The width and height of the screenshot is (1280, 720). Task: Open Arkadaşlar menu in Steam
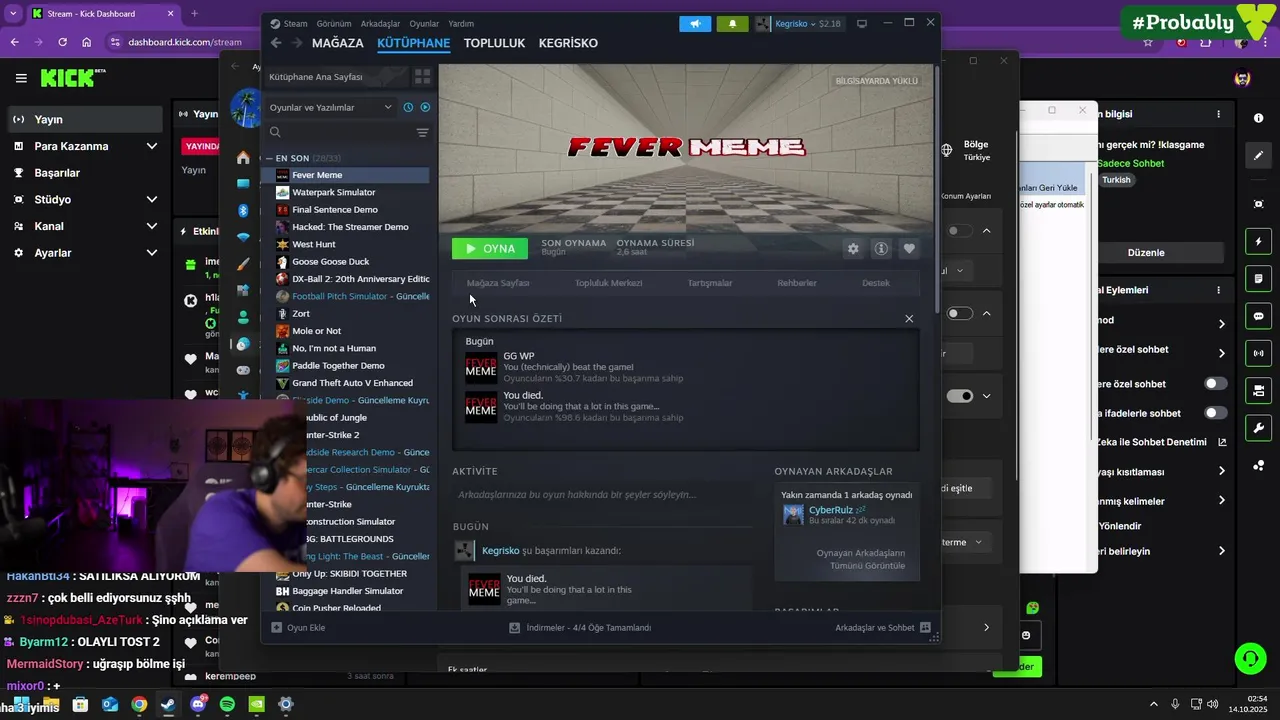point(381,23)
